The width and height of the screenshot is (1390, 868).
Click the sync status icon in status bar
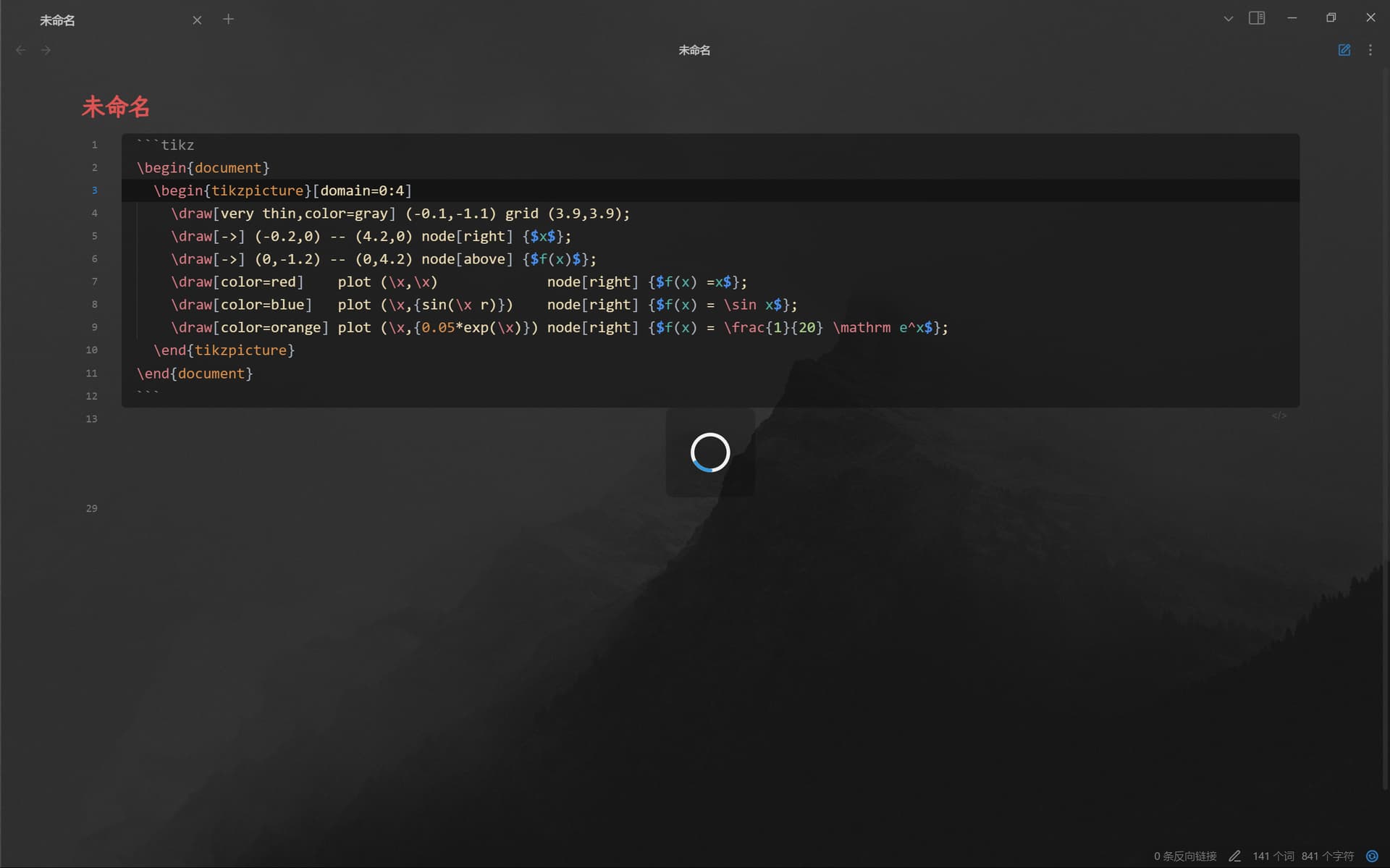pos(1371,856)
